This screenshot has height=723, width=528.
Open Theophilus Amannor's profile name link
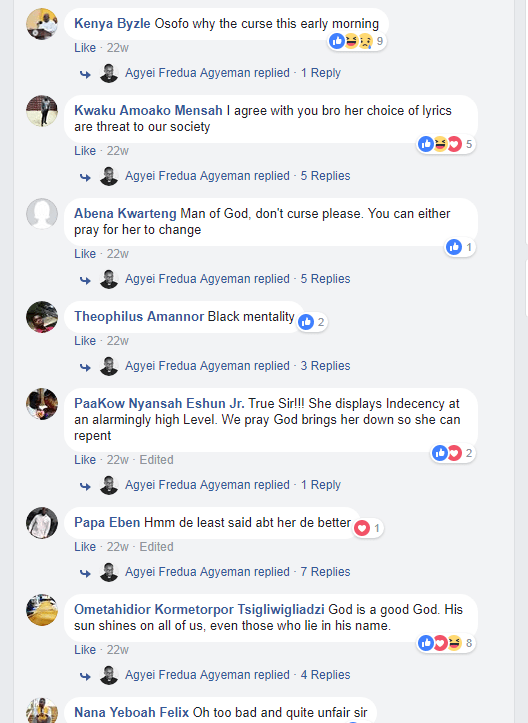139,316
